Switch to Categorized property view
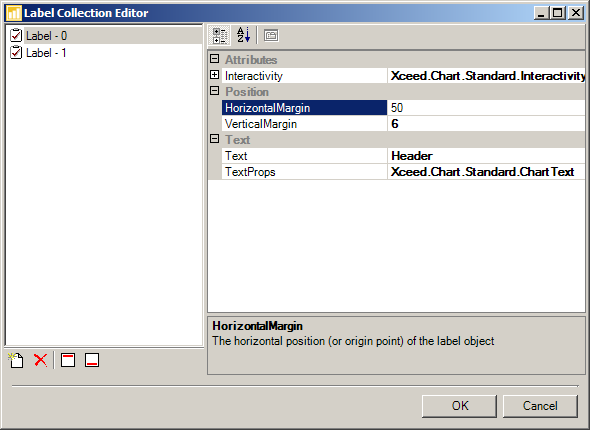This screenshot has height=430, width=590. tap(220, 36)
